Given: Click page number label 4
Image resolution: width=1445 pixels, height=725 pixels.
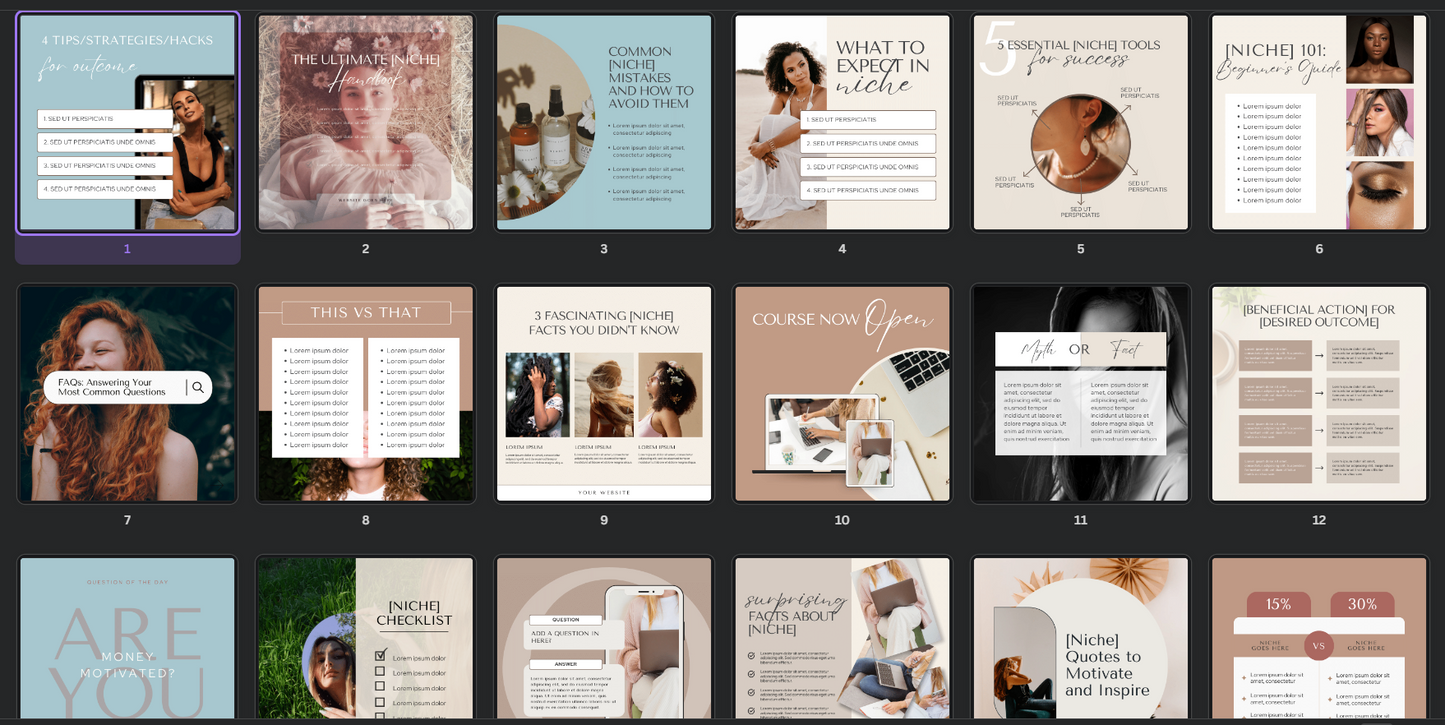Looking at the screenshot, I should pyautogui.click(x=842, y=249).
